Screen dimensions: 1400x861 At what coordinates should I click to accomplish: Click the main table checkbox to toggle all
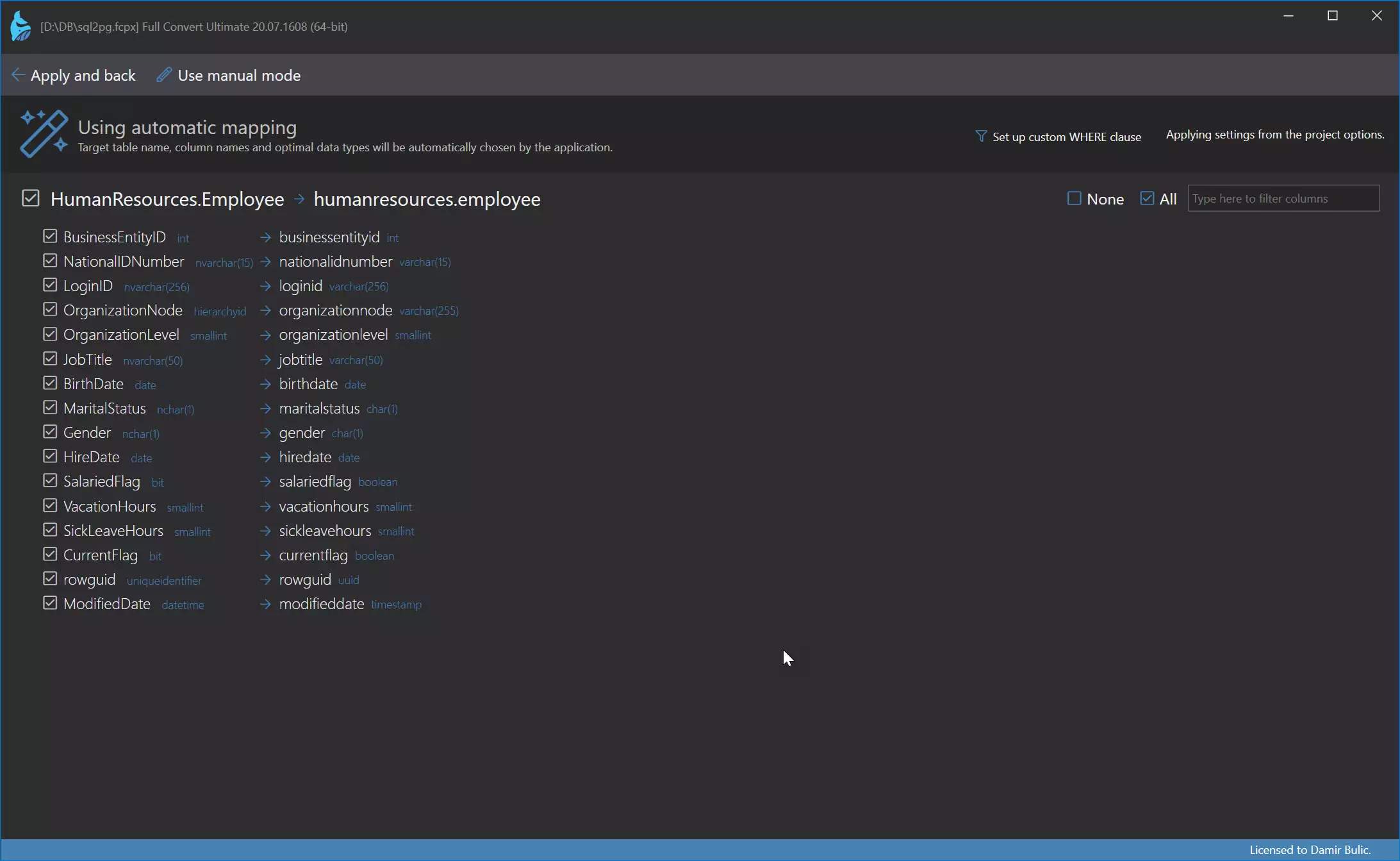click(30, 198)
